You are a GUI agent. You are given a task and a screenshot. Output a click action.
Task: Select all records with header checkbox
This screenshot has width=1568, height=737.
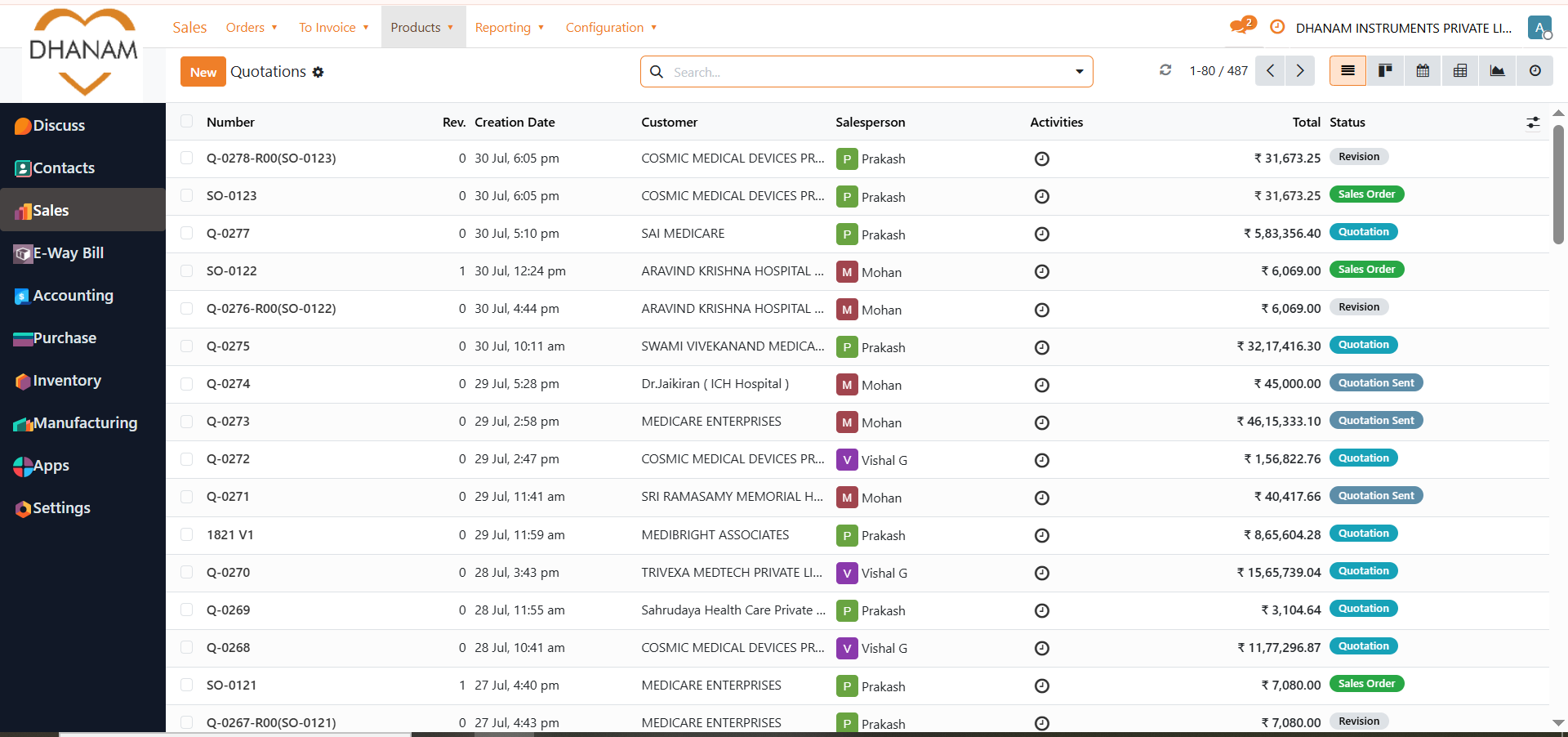tap(187, 121)
